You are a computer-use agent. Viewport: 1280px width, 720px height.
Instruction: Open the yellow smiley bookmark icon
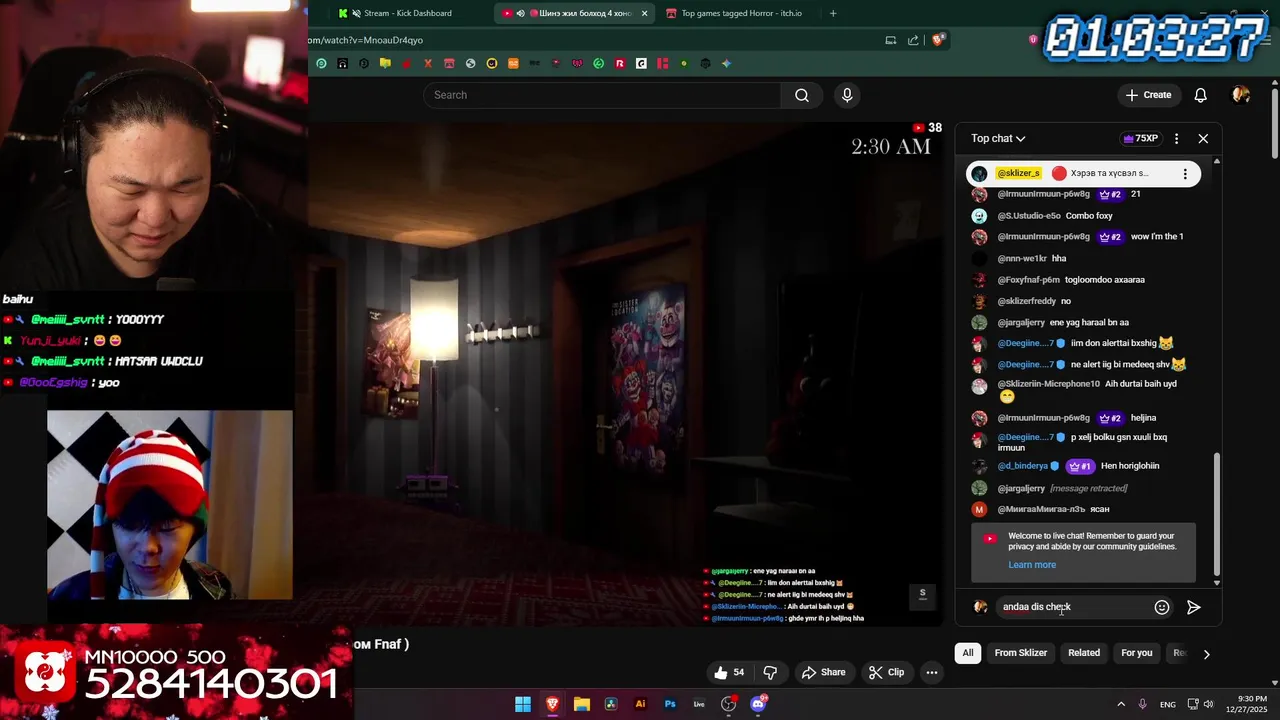pyautogui.click(x=492, y=63)
